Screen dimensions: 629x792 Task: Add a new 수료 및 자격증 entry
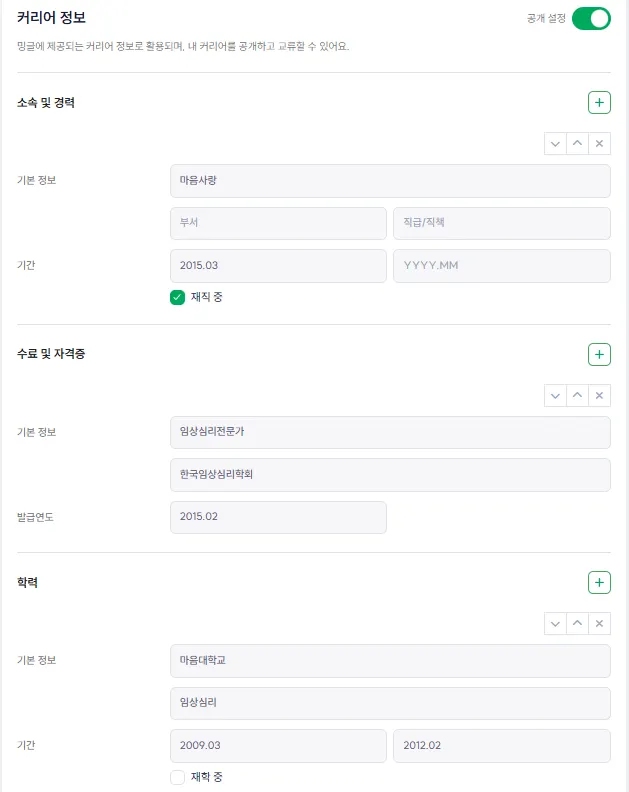(x=599, y=354)
